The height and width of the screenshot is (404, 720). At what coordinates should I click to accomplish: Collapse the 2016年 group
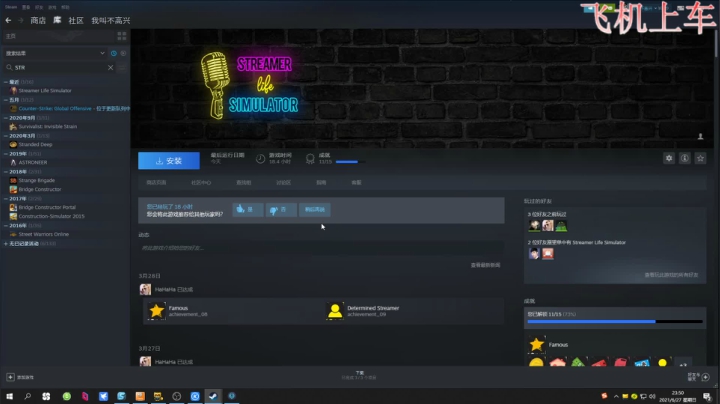(x=6, y=225)
